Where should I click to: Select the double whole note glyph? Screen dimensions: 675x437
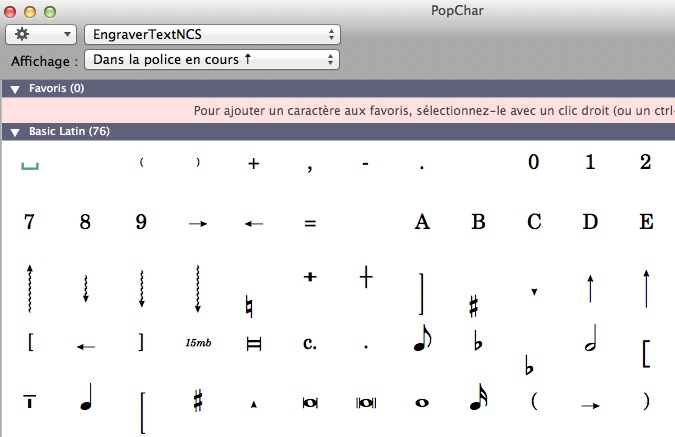(310, 402)
